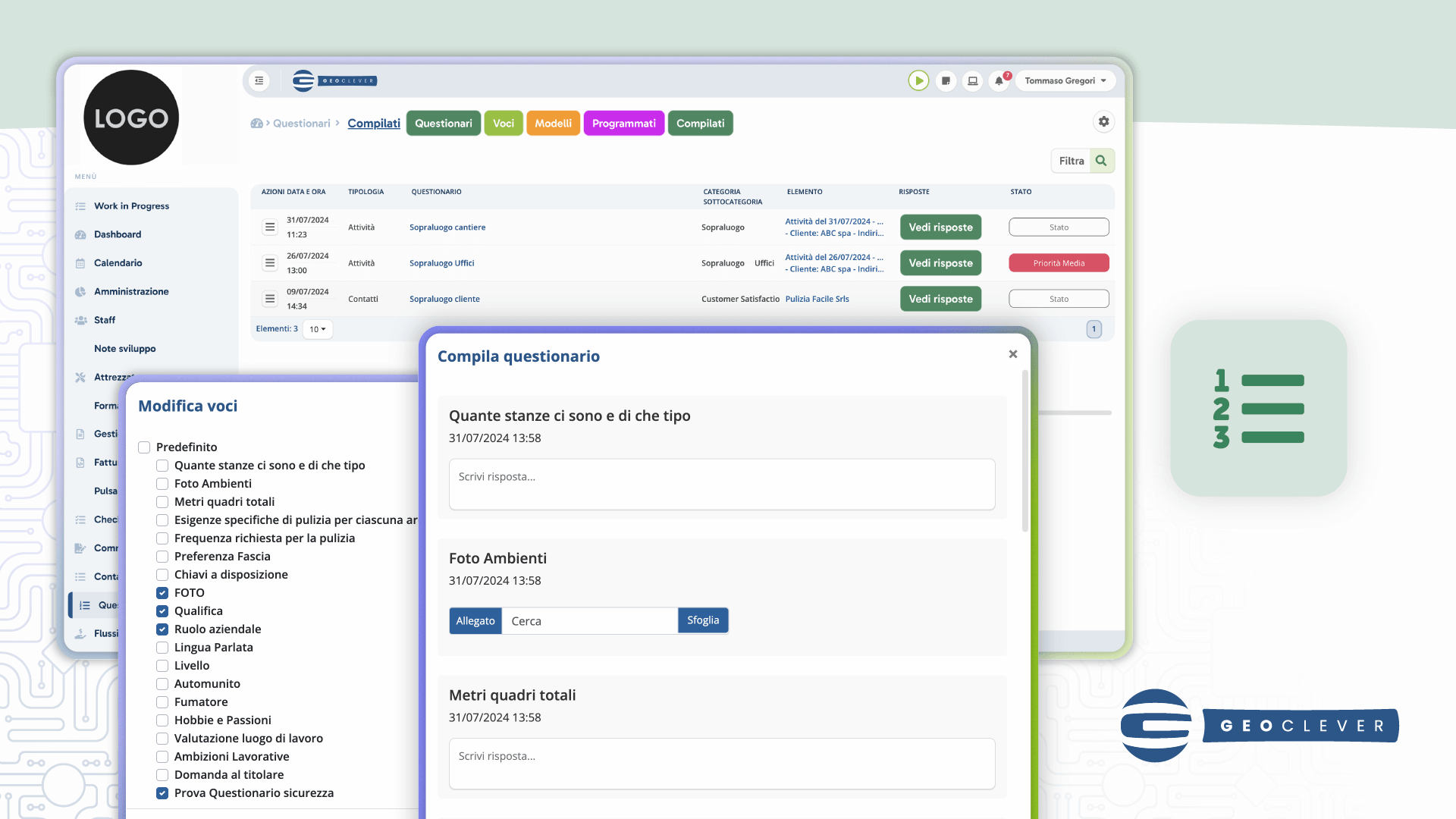Viewport: 1456px width, 819px height.
Task: Open actions menu for 26/07/2024 row
Action: 270,262
